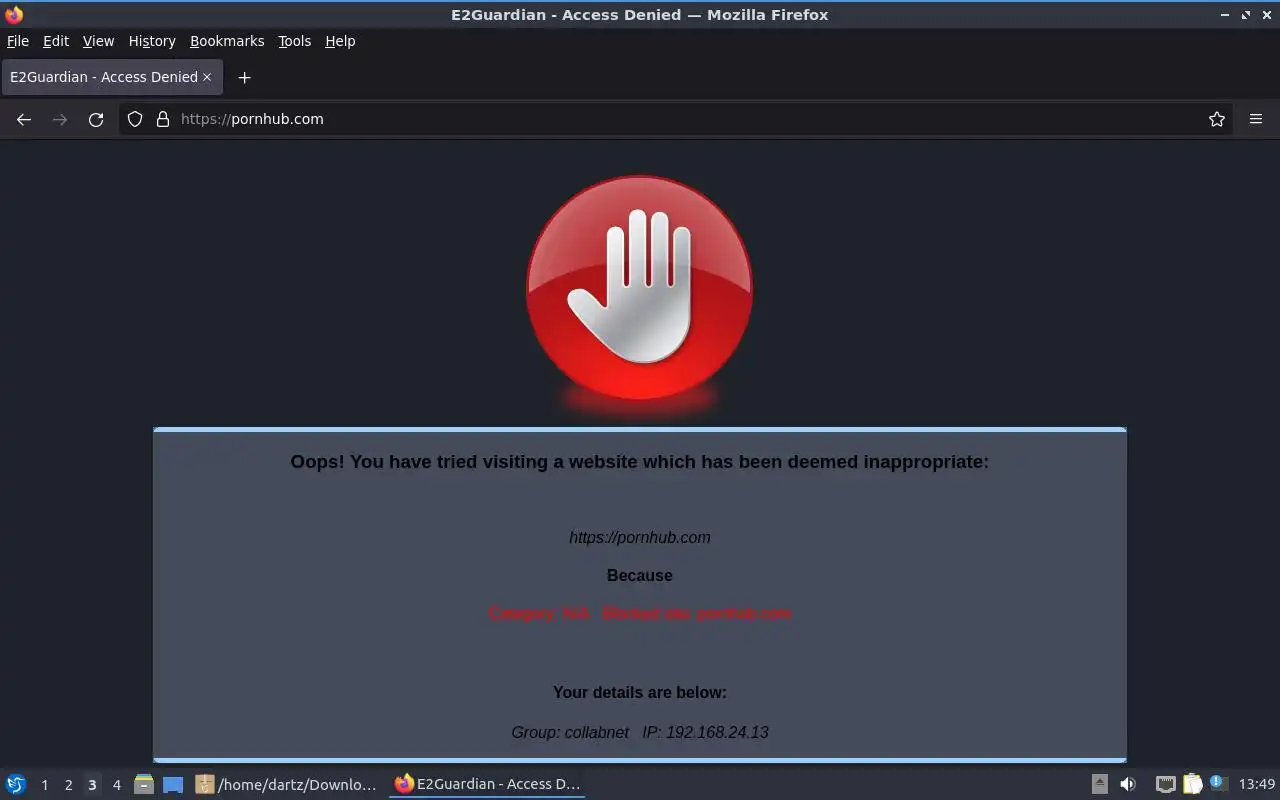Open the Firefox hamburger menu
The image size is (1280, 800).
[1256, 119]
